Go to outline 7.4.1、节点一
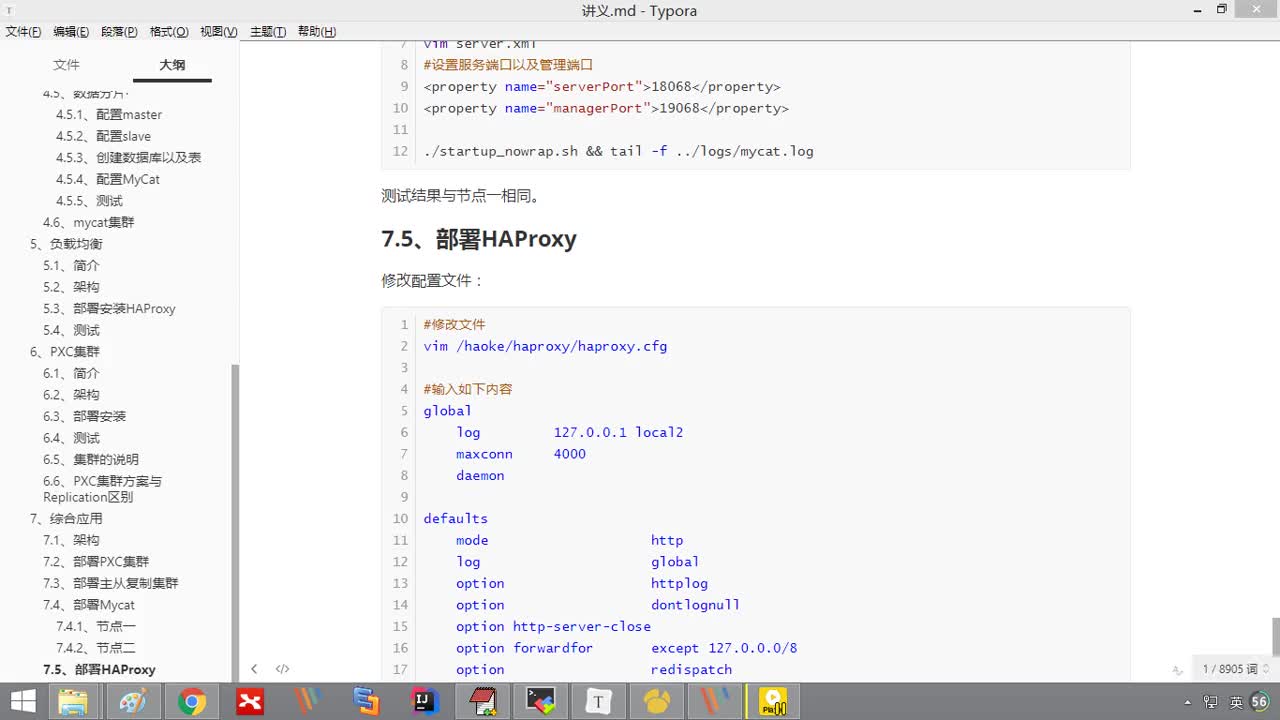Screen dimensions: 1280x720 (96, 627)
